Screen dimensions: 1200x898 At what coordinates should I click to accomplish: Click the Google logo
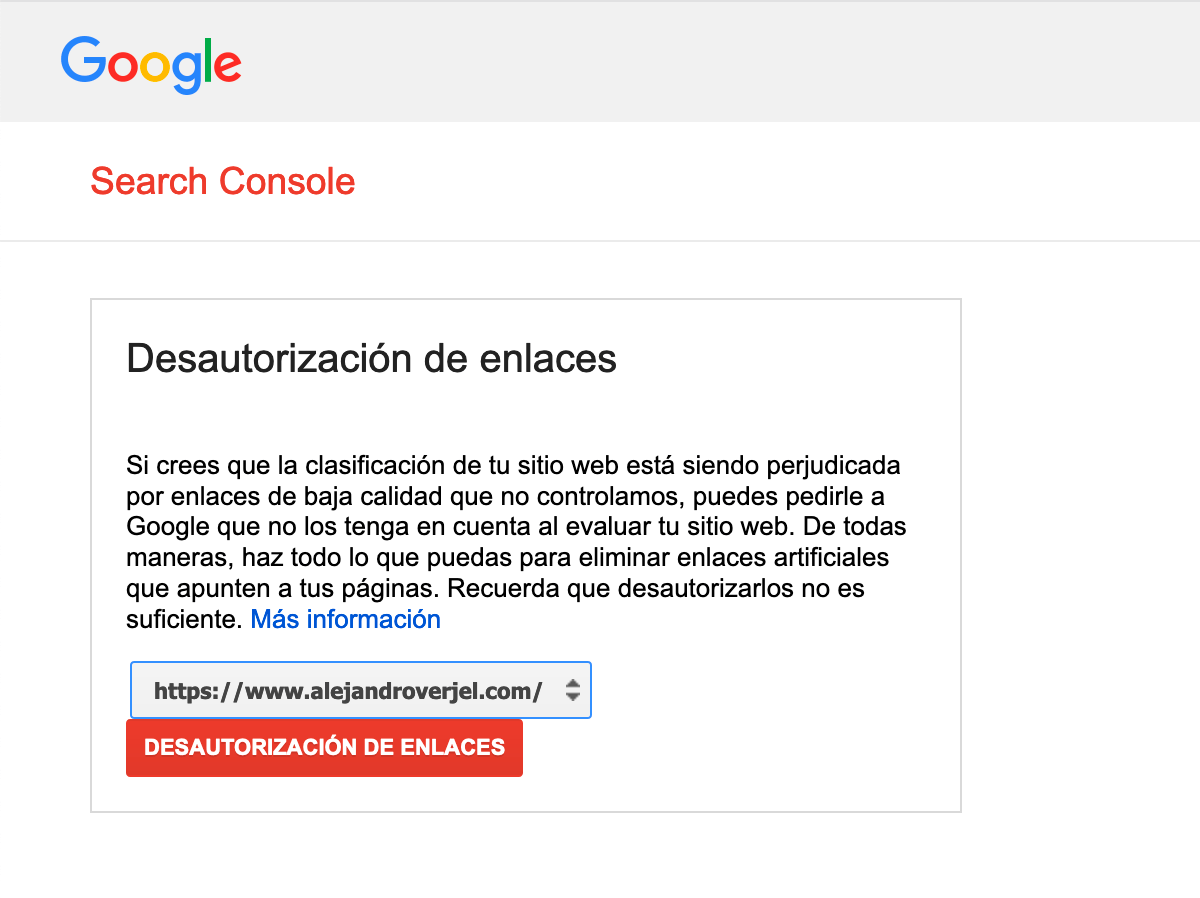click(x=151, y=64)
